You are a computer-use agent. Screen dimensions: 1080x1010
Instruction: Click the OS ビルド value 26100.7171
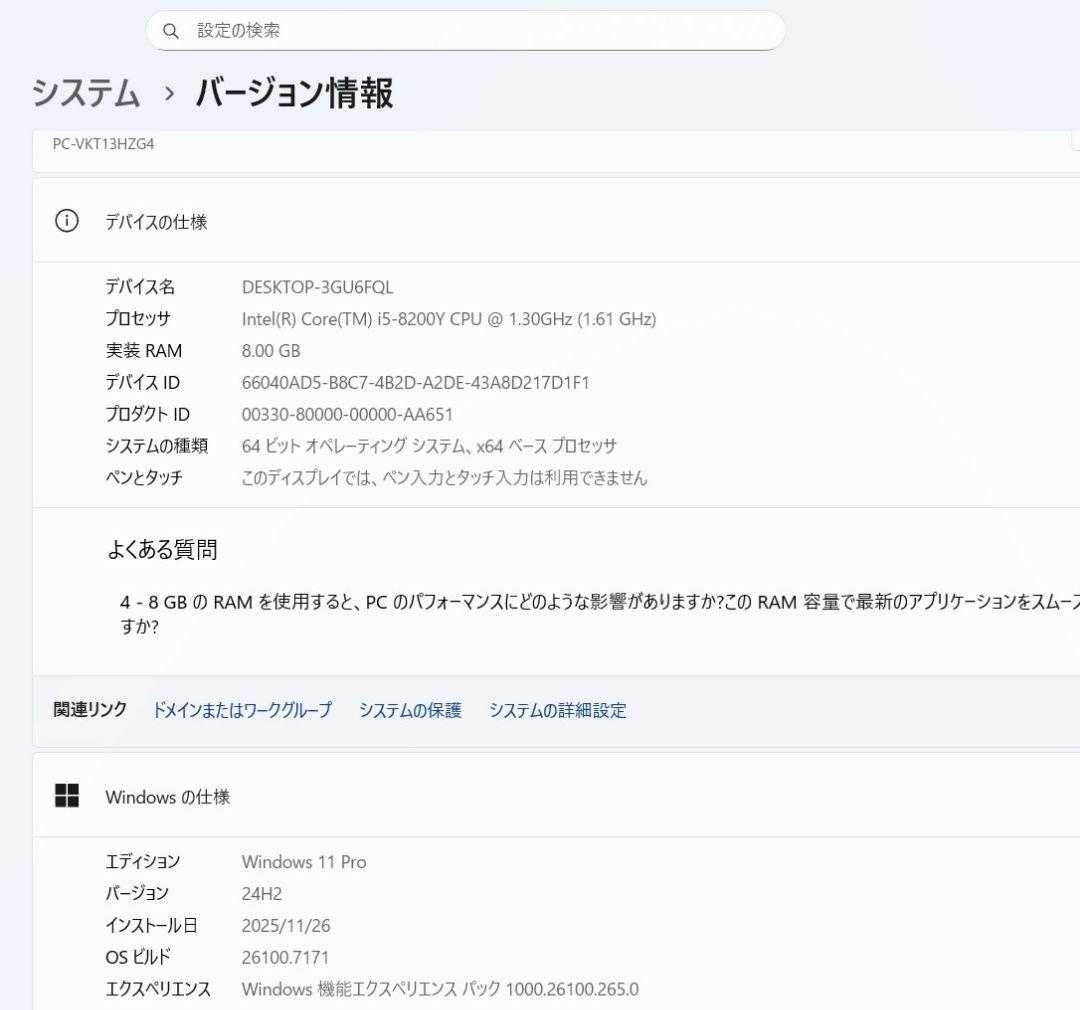[283, 957]
